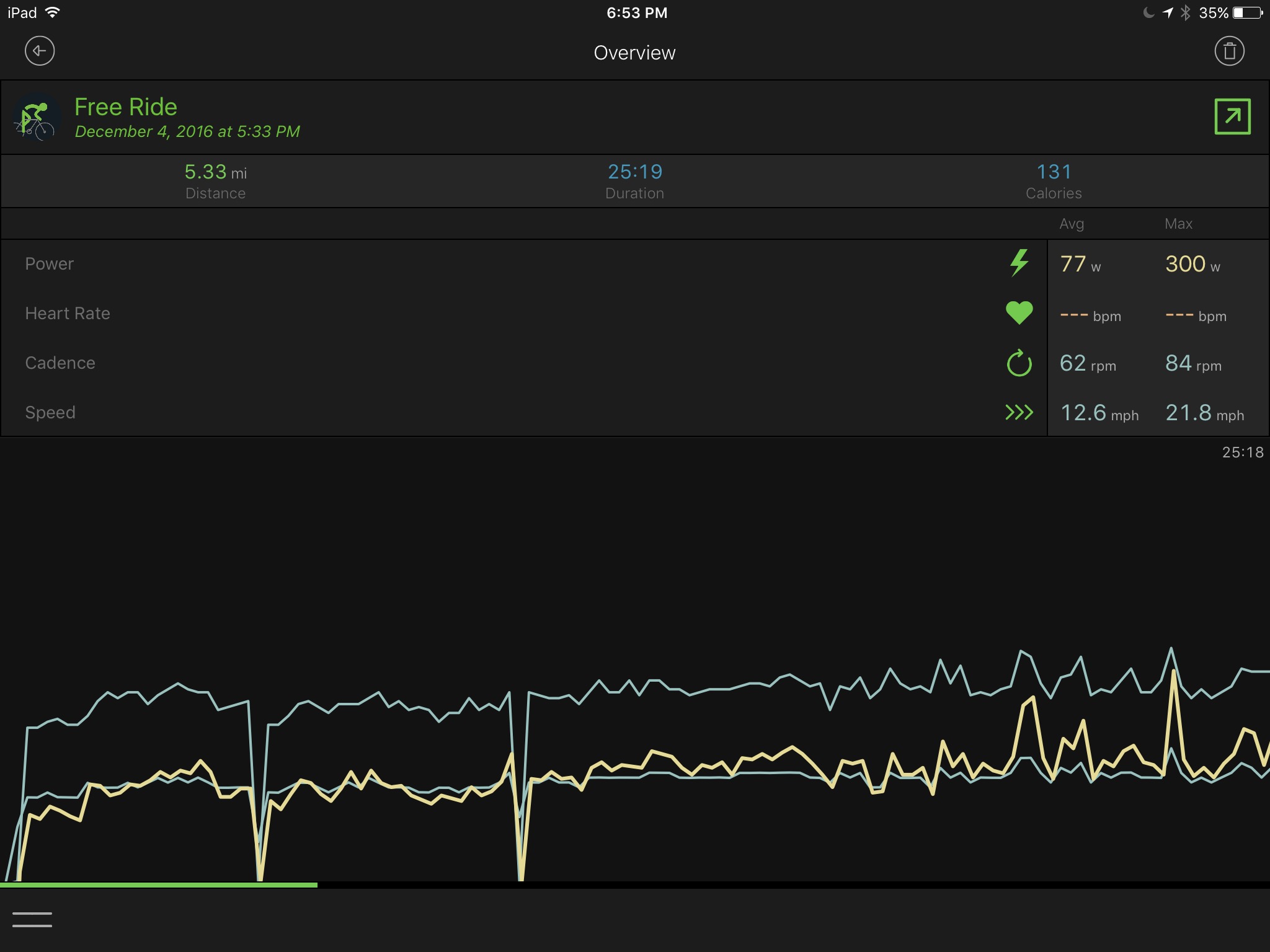Tap the tallest yellow power spike on graph
1270x952 pixels.
pyautogui.click(x=1173, y=672)
